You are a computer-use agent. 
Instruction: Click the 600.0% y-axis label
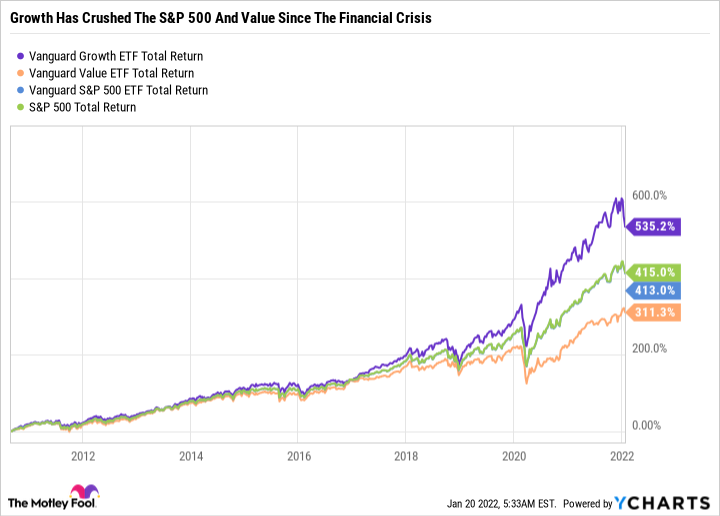click(651, 196)
